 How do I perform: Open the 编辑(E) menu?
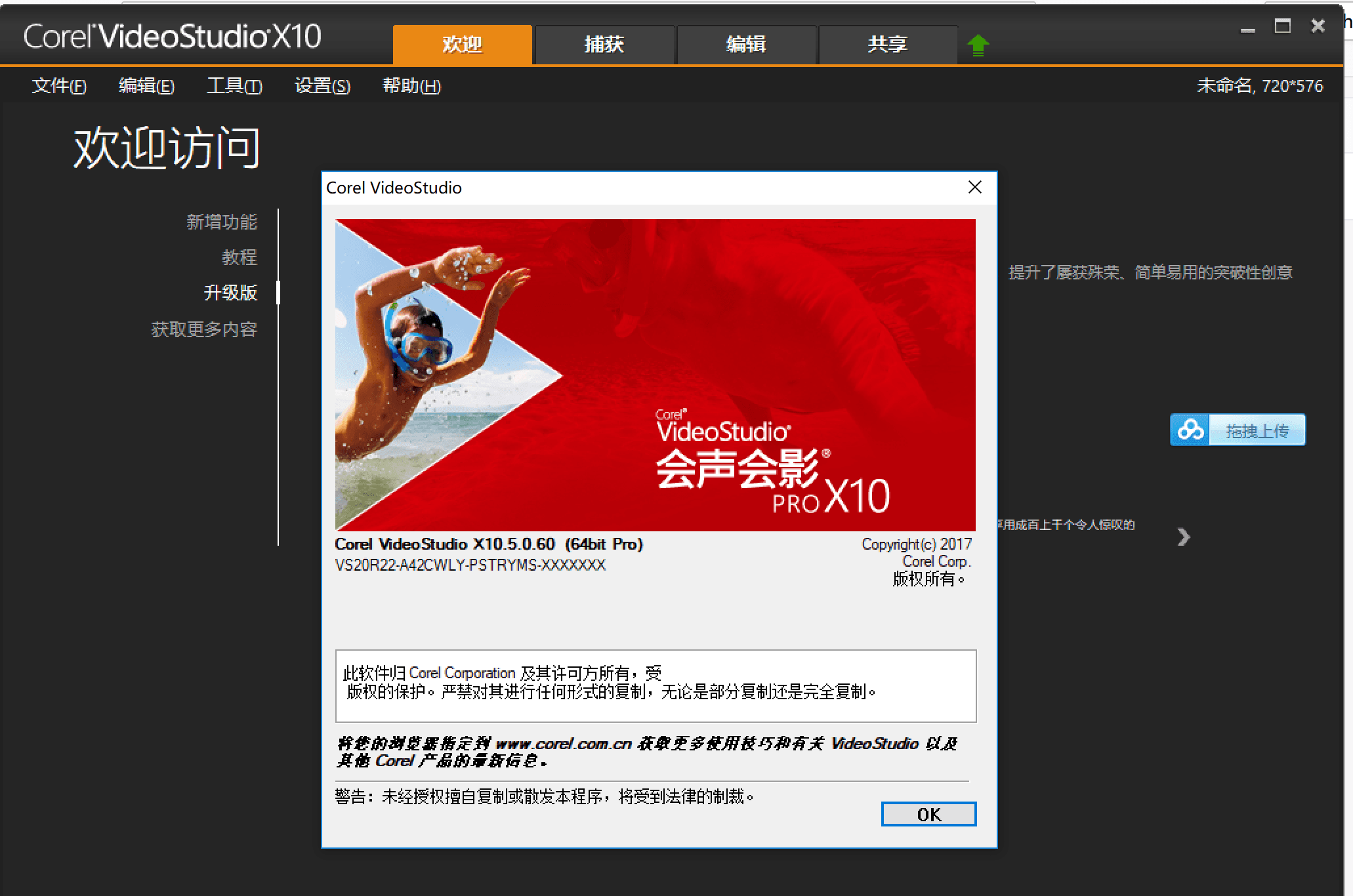click(x=146, y=86)
